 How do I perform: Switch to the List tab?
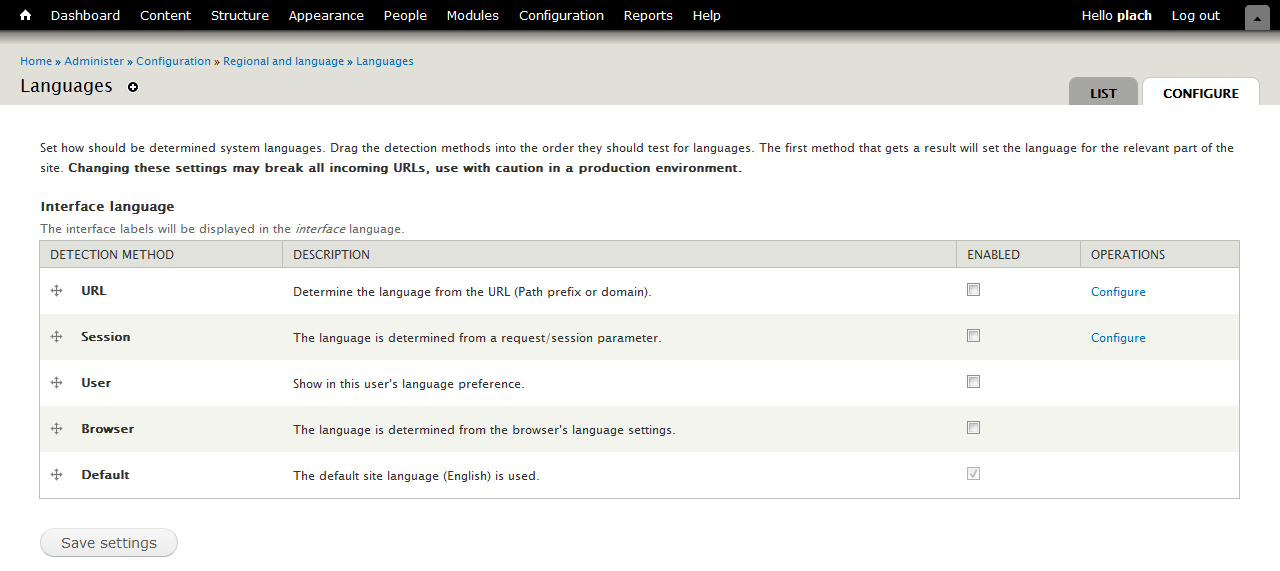click(x=1103, y=93)
